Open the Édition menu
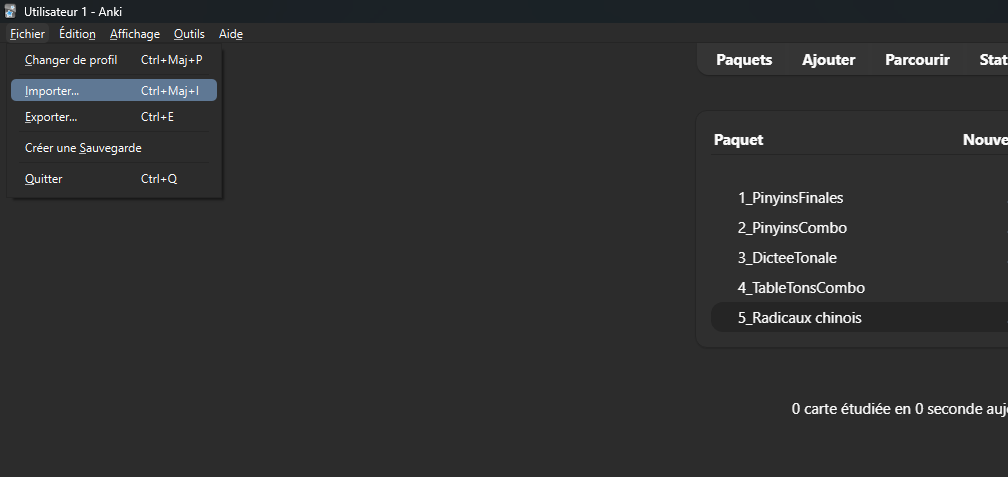Image resolution: width=1008 pixels, height=477 pixels. coord(77,34)
